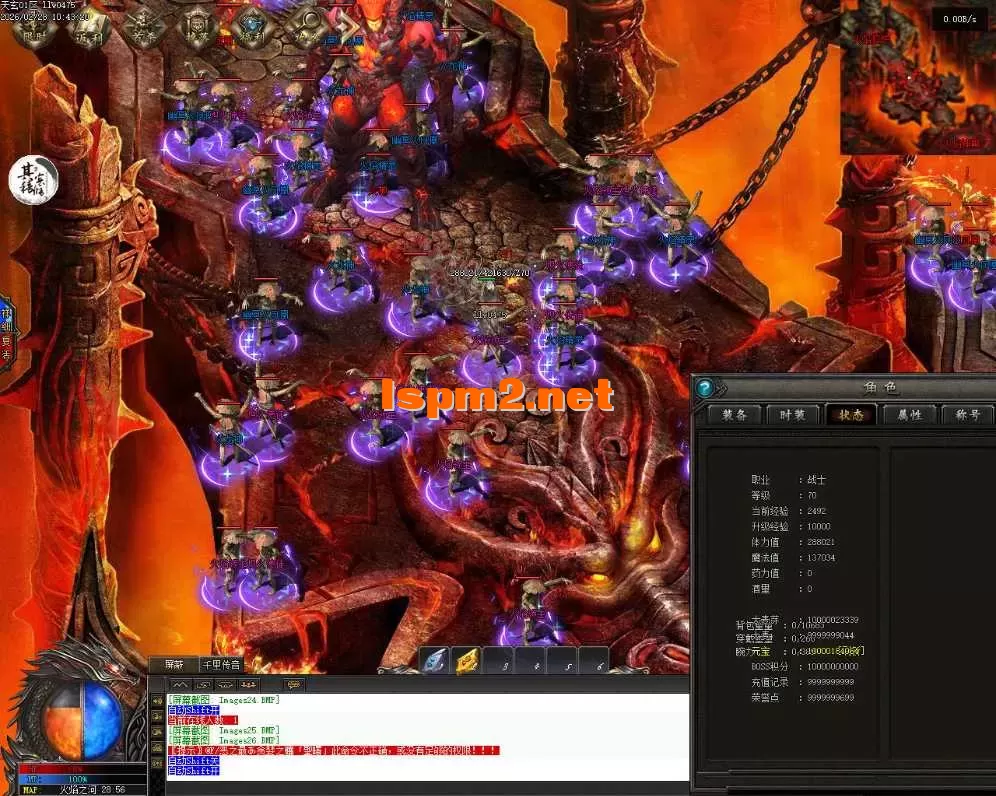Viewport: 996px width, 796px height.
Task: Click the 职业 战士 row in status
Action: [x=788, y=480]
